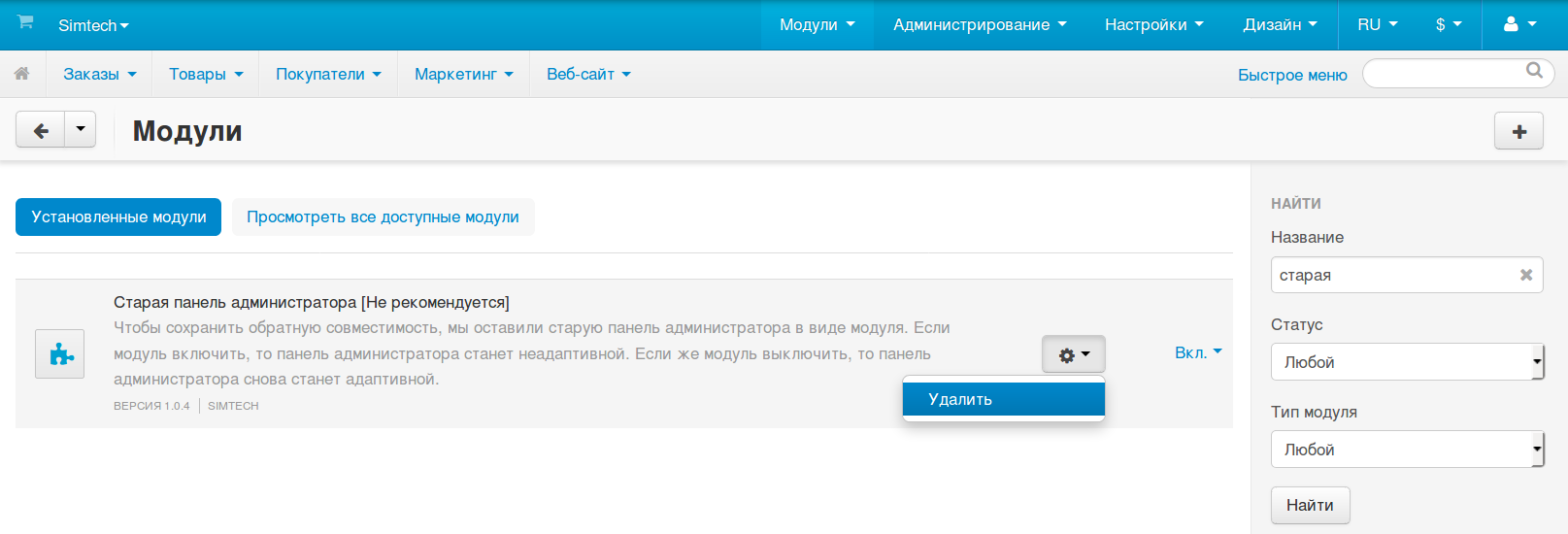Toggle the Вкл. module status

(1197, 352)
